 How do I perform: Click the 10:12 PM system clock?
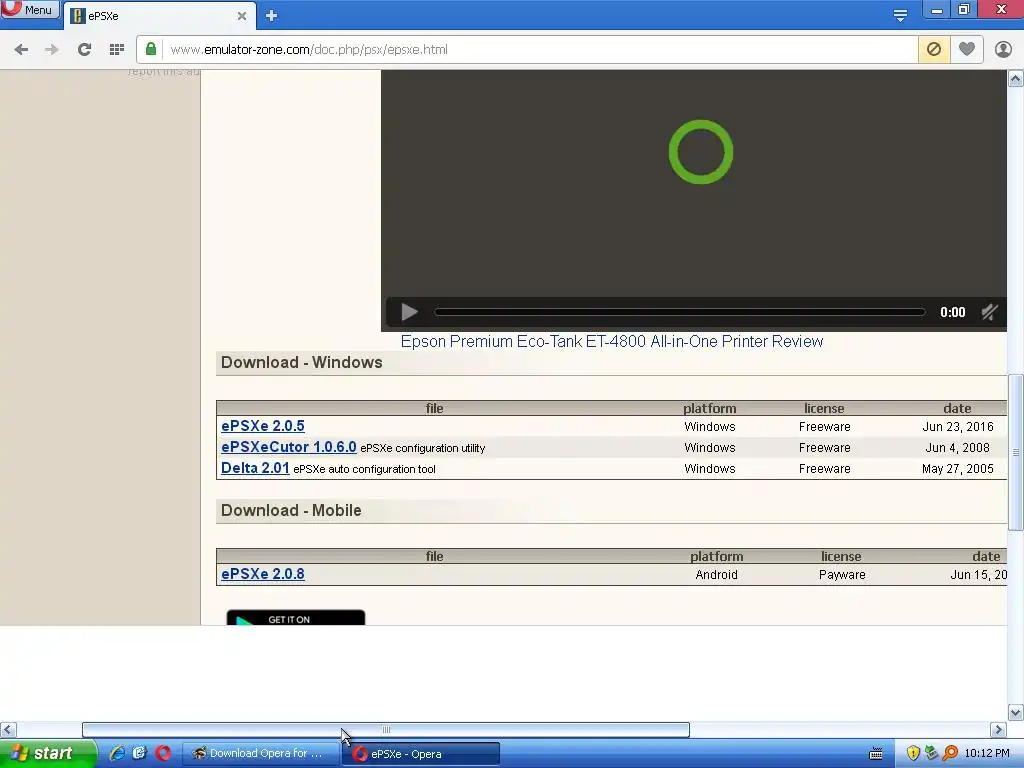(x=987, y=753)
